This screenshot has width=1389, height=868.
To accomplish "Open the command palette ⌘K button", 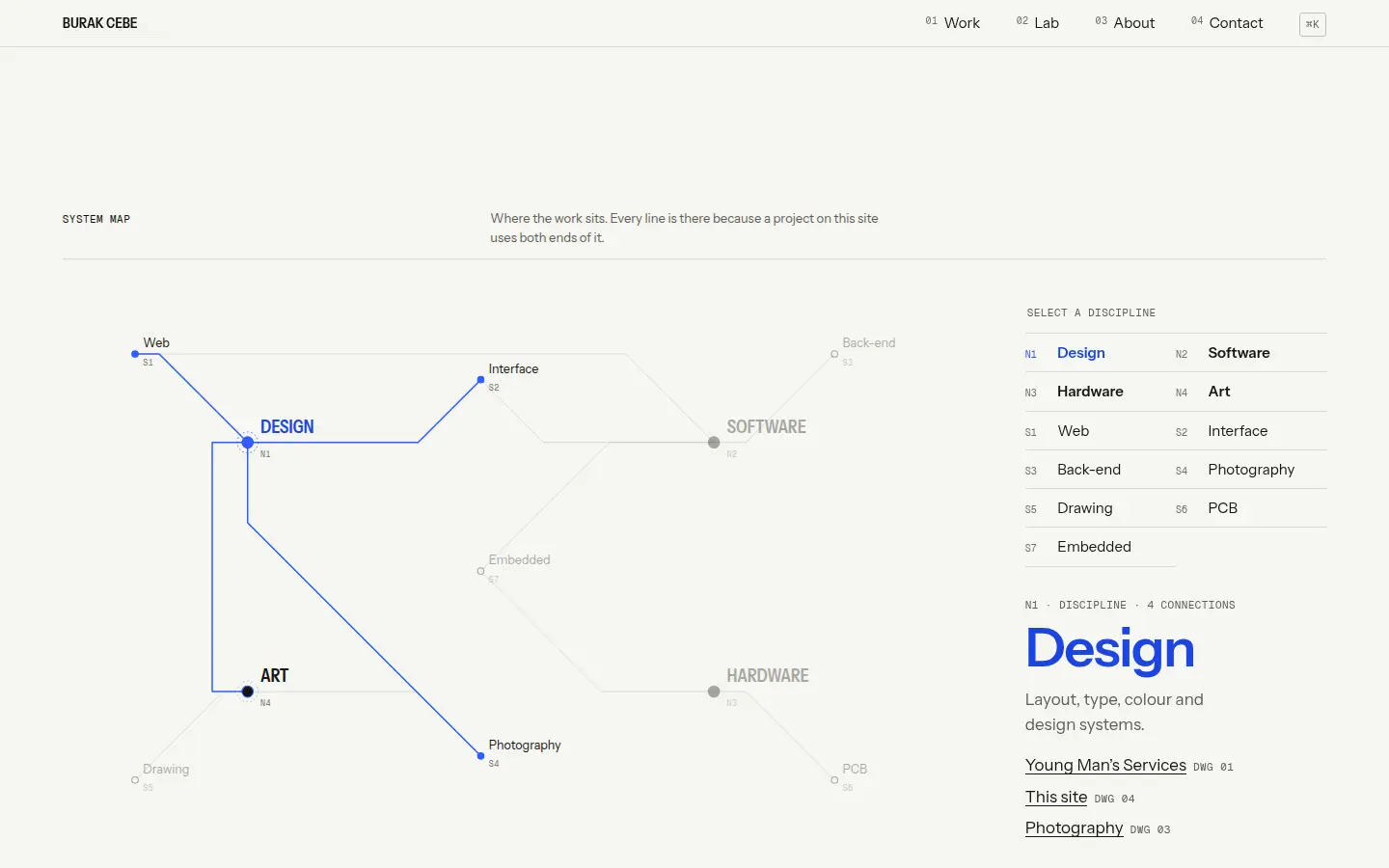I will (1312, 24).
